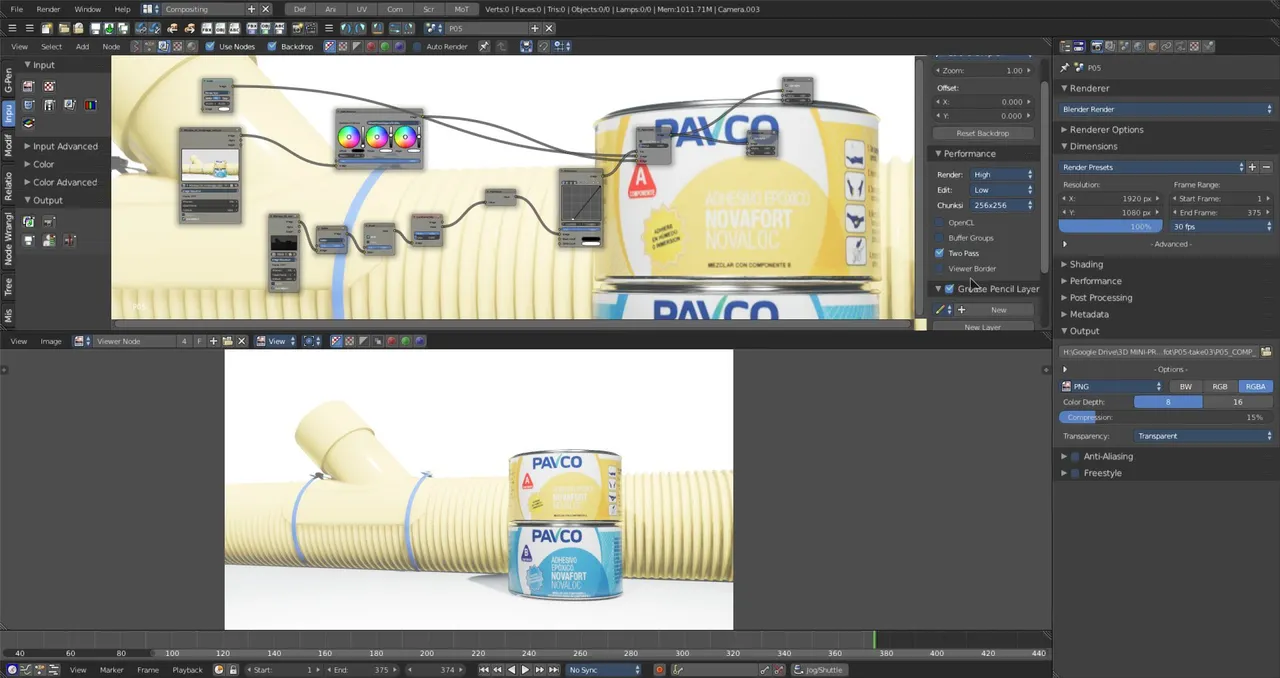Open the No Sync playback dropdown

point(603,670)
